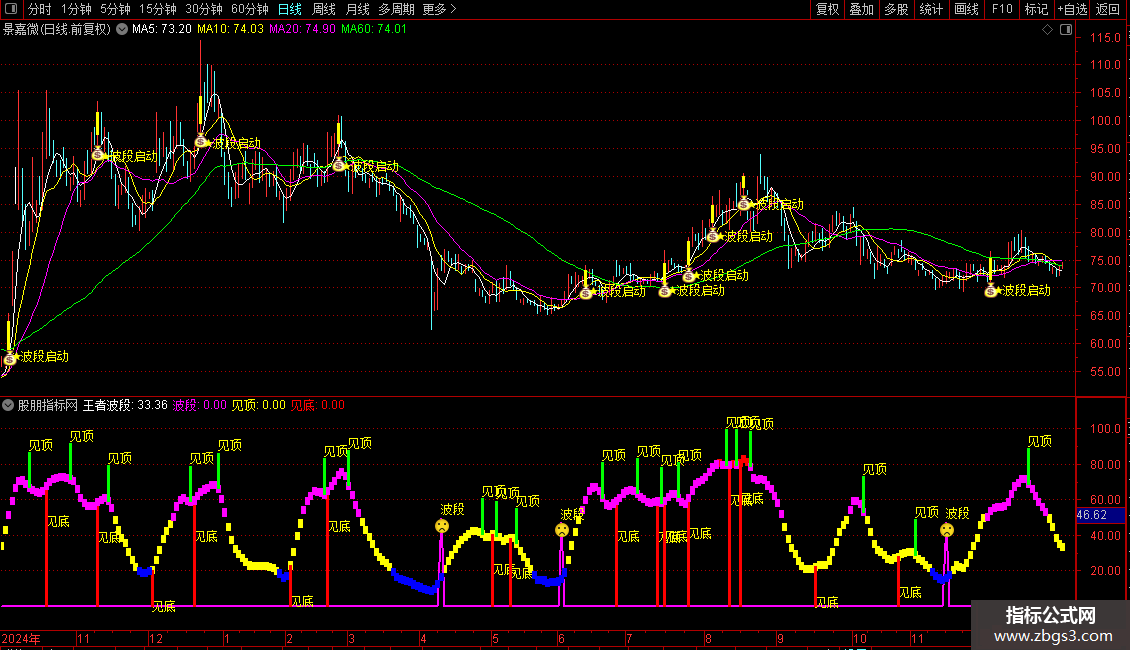Toggle the right side panel icon

(x=1065, y=30)
